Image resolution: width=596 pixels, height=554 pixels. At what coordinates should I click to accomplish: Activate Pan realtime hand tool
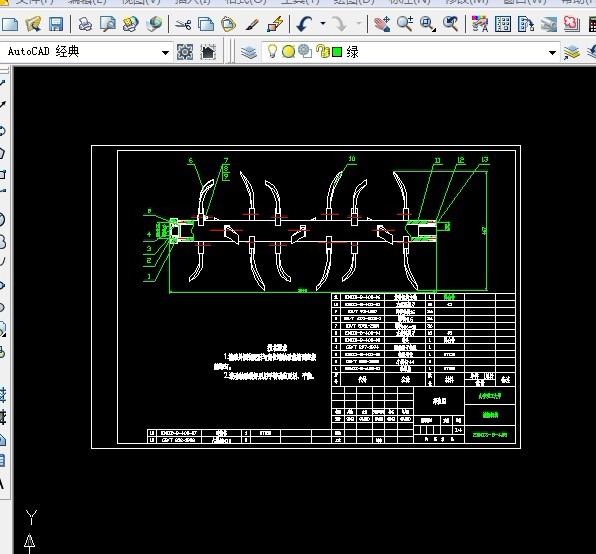(382, 24)
